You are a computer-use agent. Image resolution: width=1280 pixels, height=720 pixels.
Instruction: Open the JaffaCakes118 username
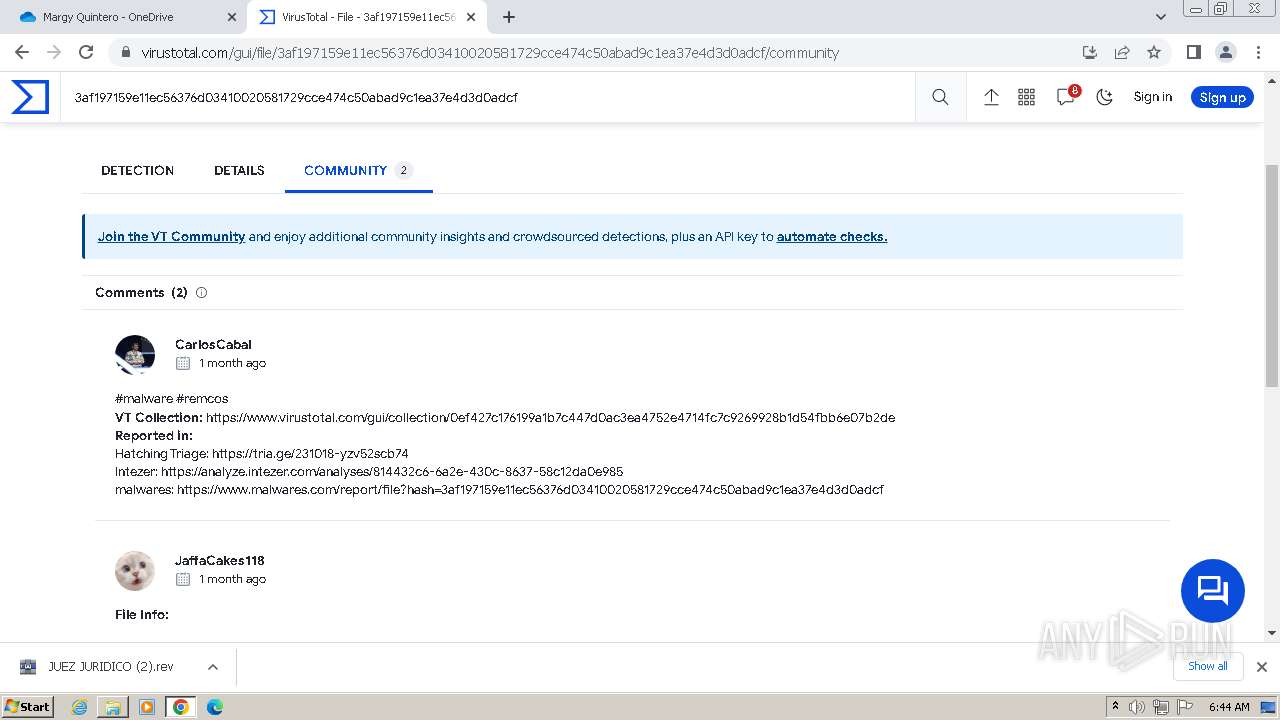click(220, 560)
